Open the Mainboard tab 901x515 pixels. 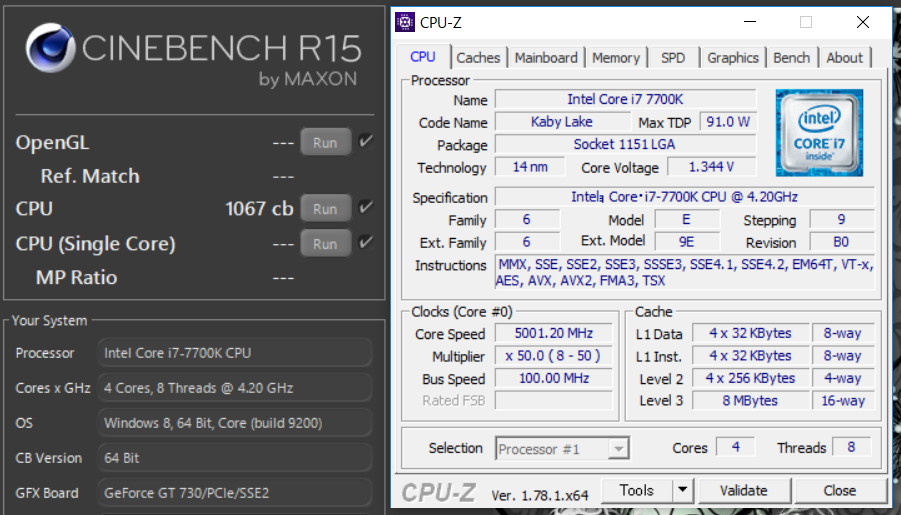coord(546,57)
